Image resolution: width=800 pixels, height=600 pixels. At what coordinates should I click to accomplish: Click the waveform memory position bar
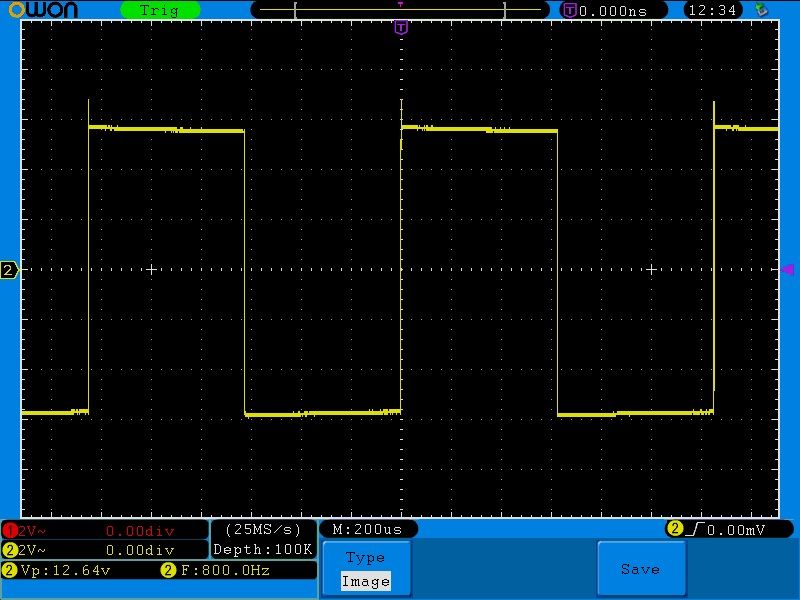point(400,10)
